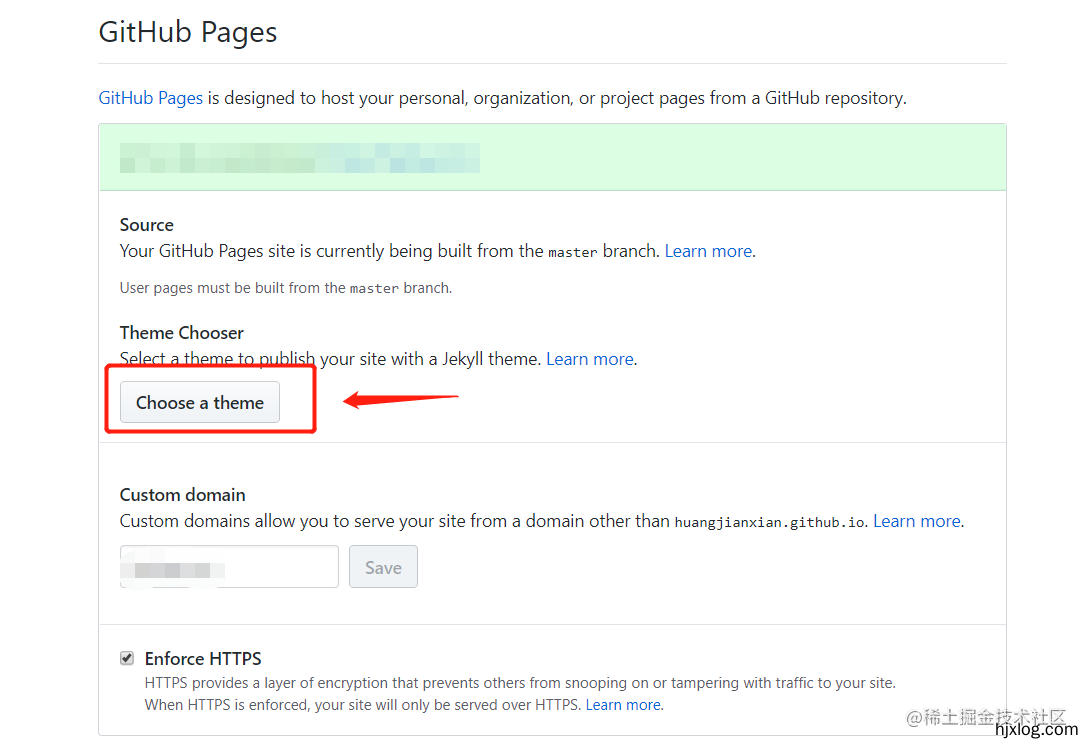
Task: Select the Custom domain heading
Action: coord(182,495)
